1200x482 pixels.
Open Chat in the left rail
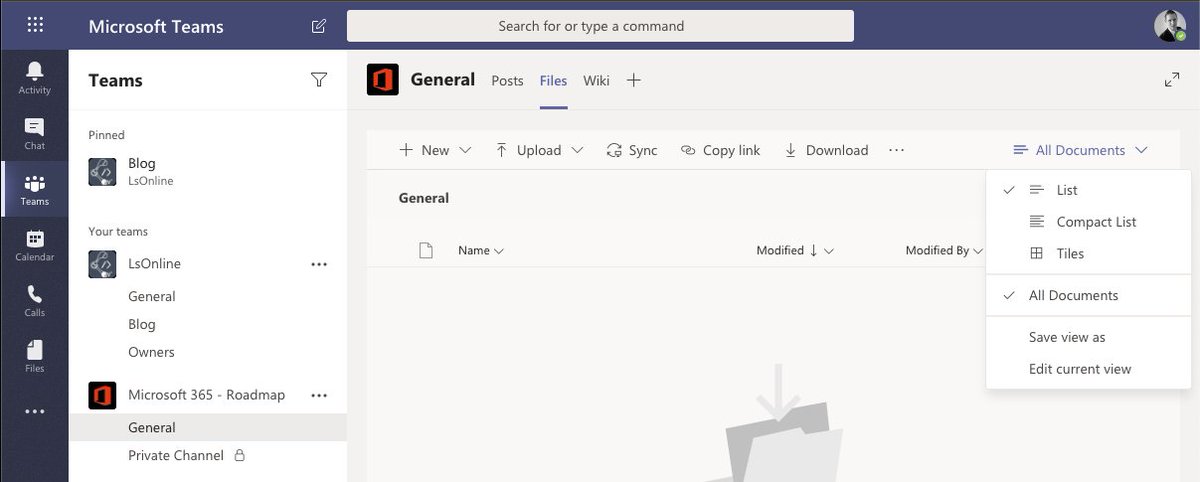[x=35, y=133]
